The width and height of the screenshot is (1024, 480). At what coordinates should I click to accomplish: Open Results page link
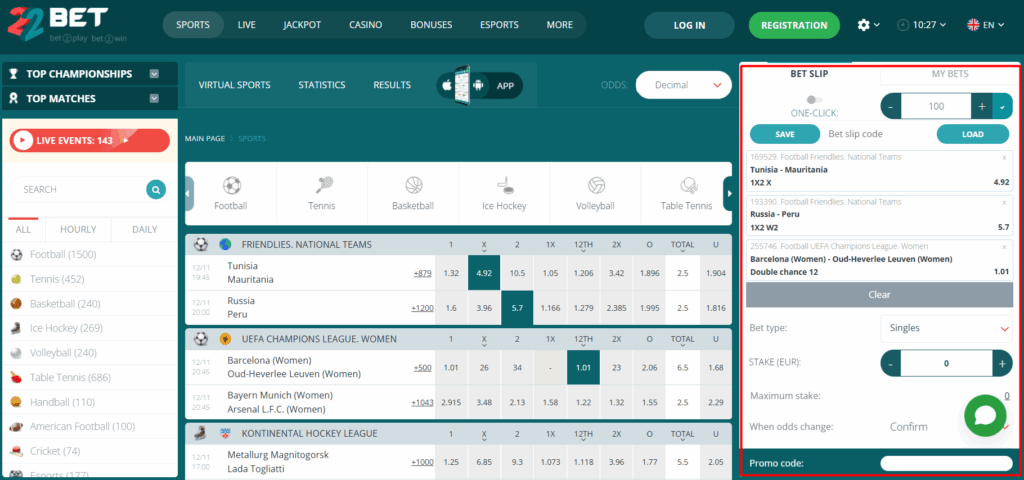click(x=392, y=85)
